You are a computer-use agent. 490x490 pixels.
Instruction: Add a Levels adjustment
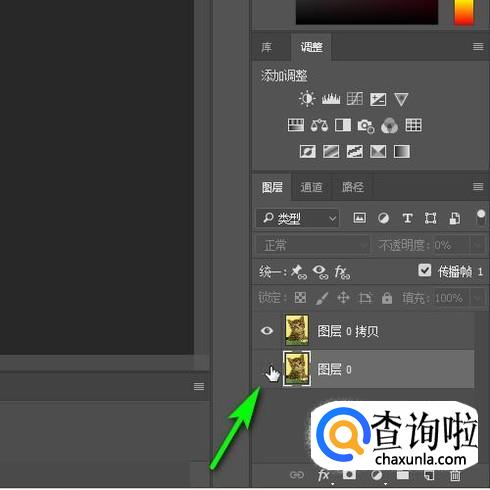[x=331, y=99]
